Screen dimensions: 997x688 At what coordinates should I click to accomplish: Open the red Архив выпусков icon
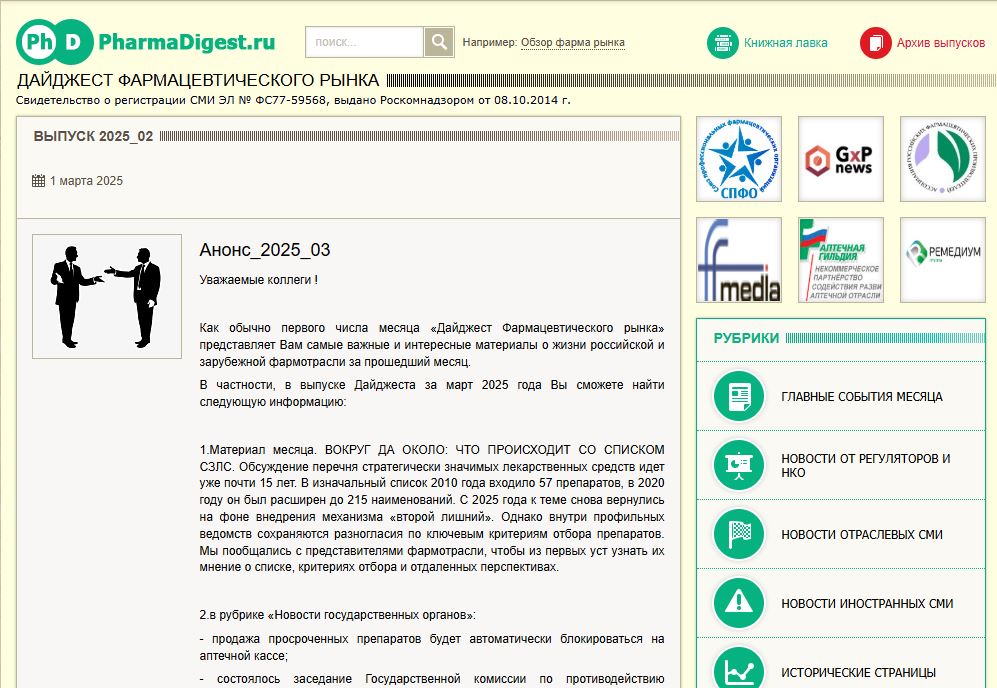click(875, 43)
